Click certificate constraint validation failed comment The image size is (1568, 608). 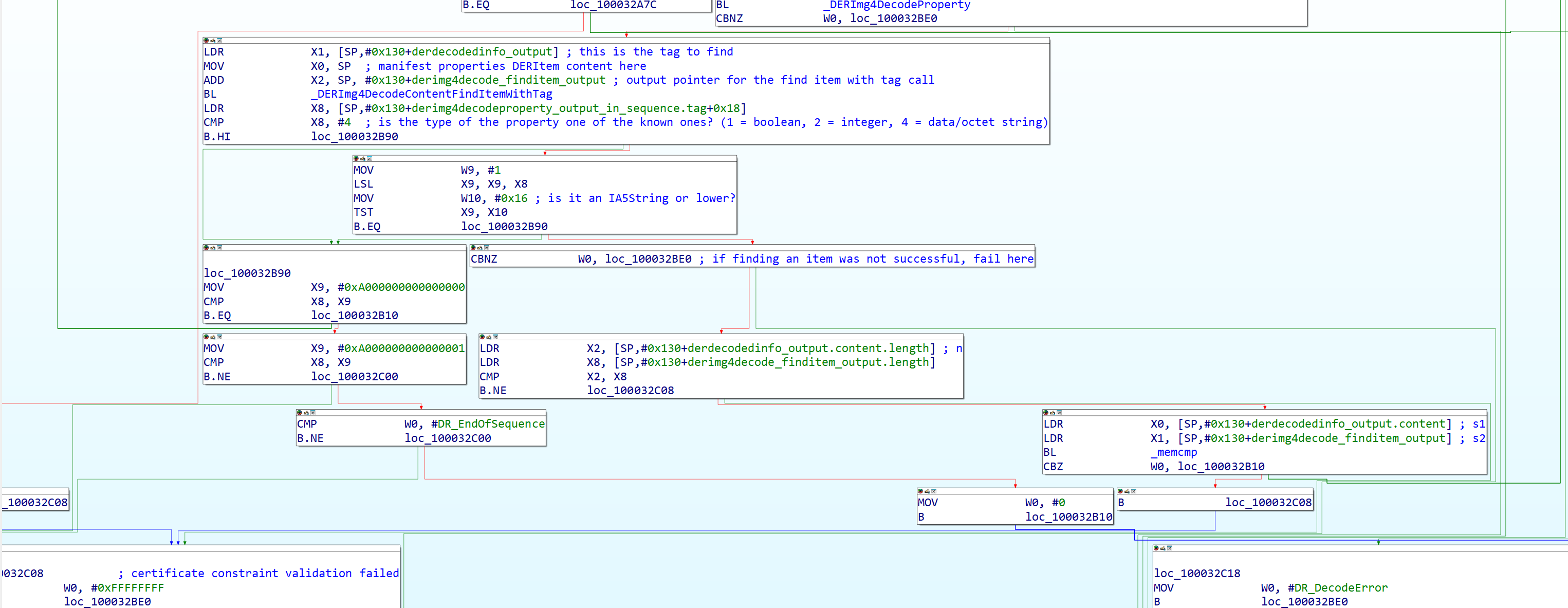coord(265,574)
